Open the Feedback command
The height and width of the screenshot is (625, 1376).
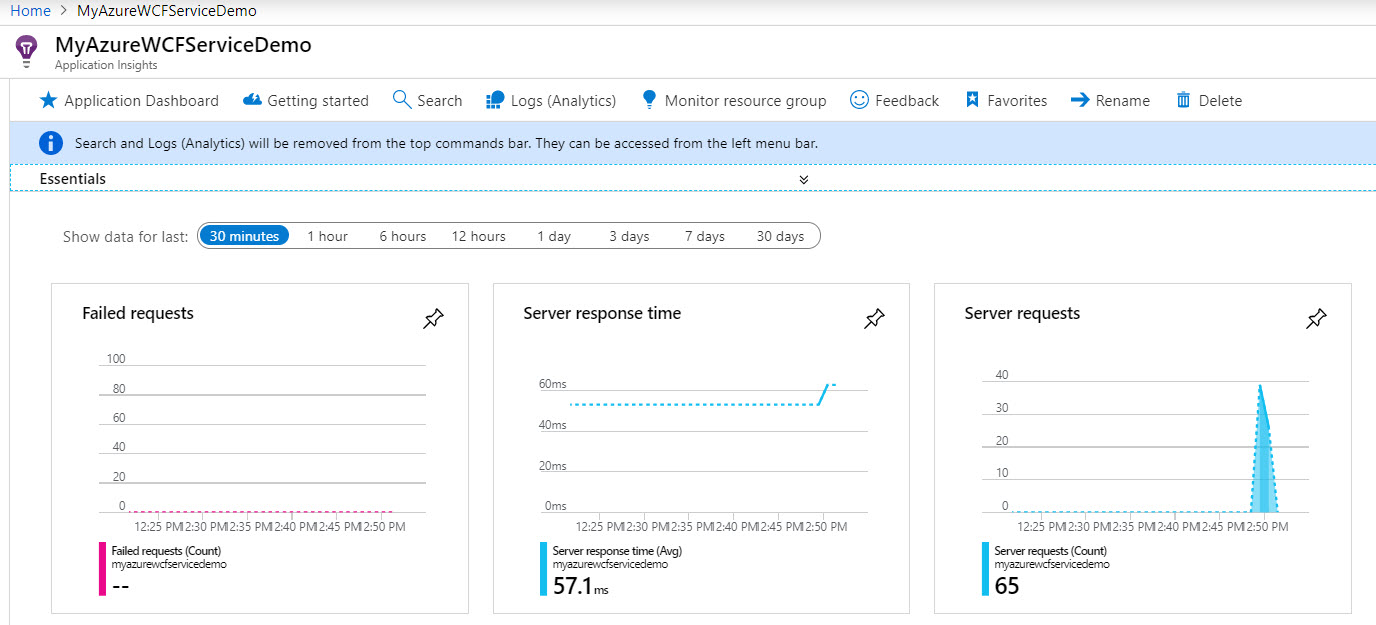894,100
